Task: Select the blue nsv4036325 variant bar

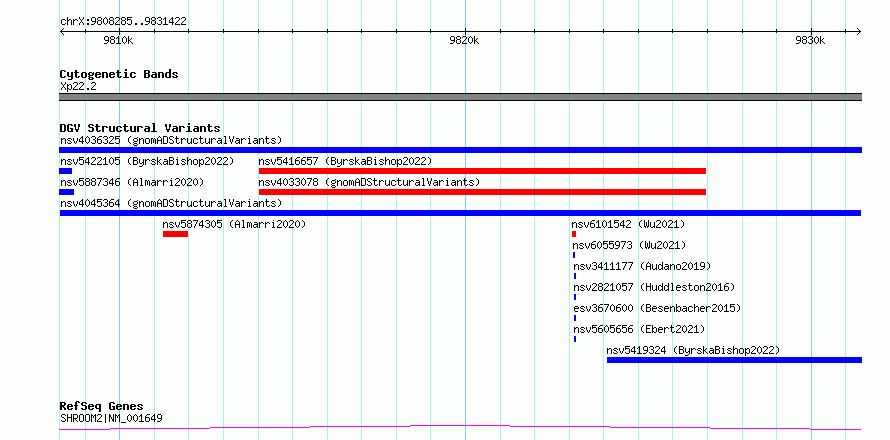Action: [x=460, y=150]
